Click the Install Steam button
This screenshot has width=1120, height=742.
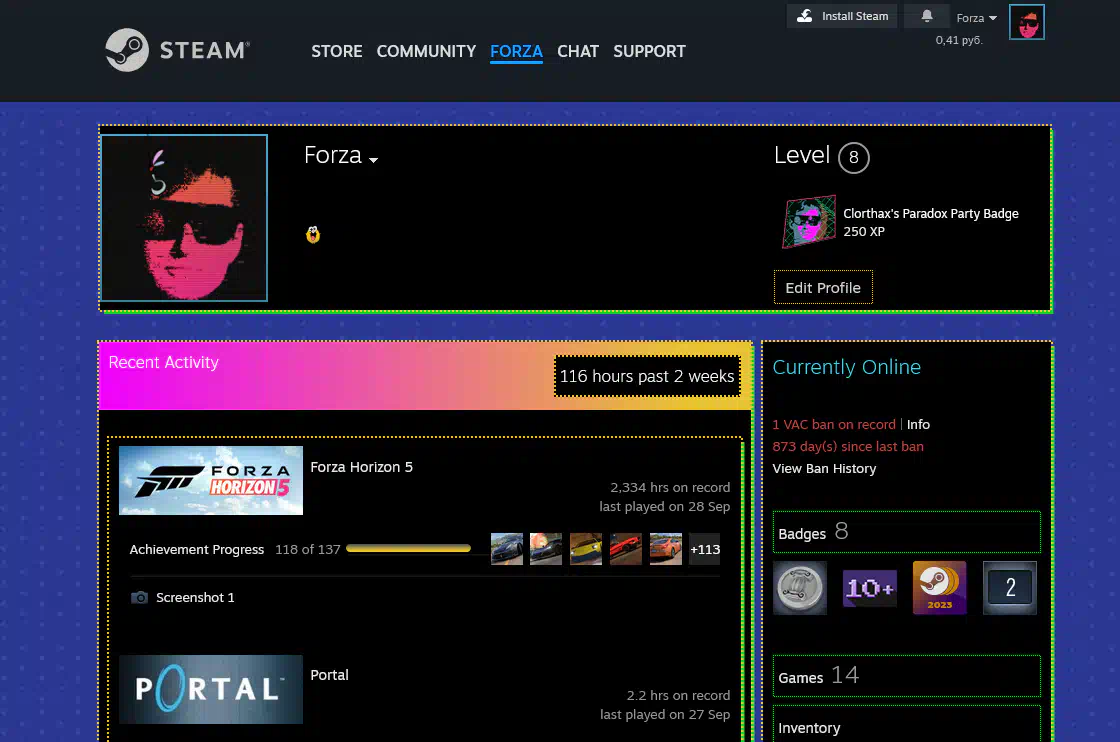[842, 16]
